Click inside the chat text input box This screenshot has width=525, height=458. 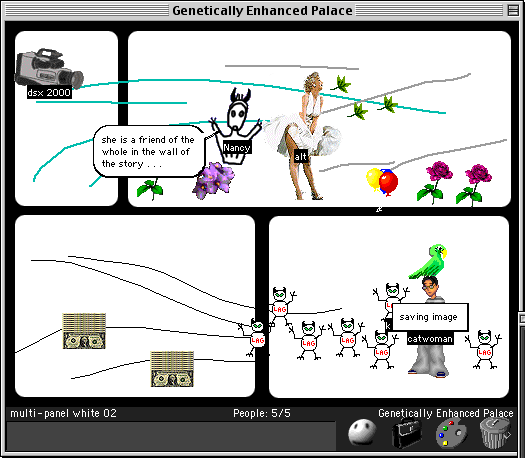coord(171,435)
